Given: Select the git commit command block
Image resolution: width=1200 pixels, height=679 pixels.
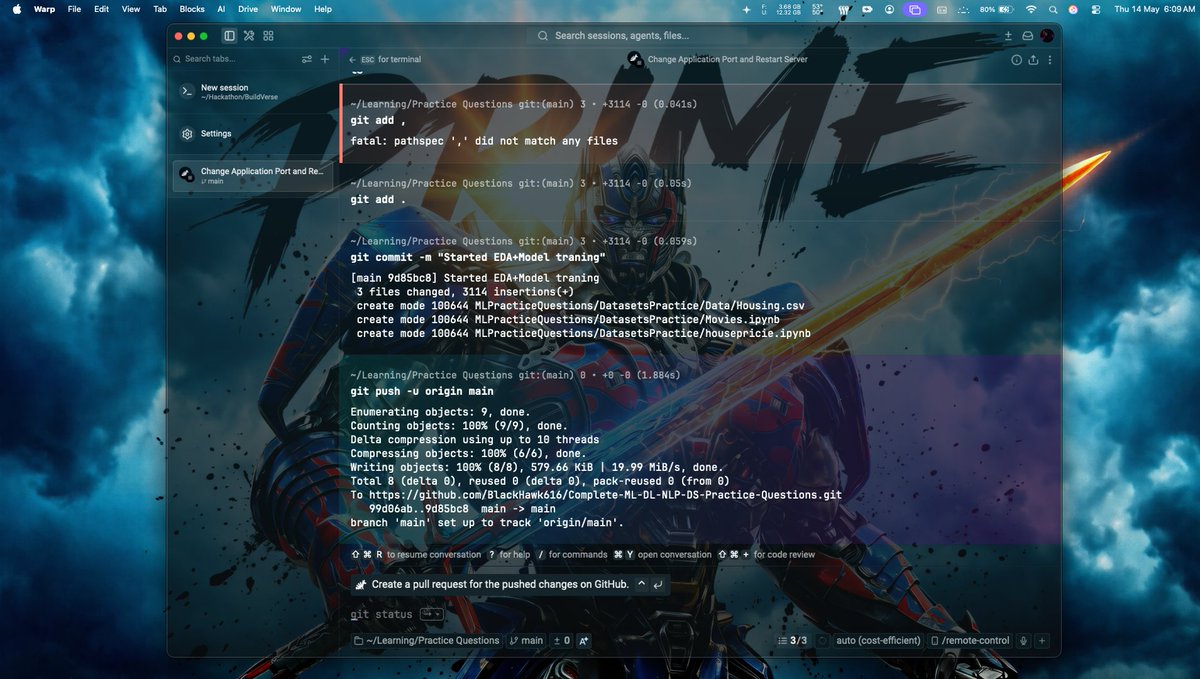Looking at the screenshot, I should pos(701,290).
